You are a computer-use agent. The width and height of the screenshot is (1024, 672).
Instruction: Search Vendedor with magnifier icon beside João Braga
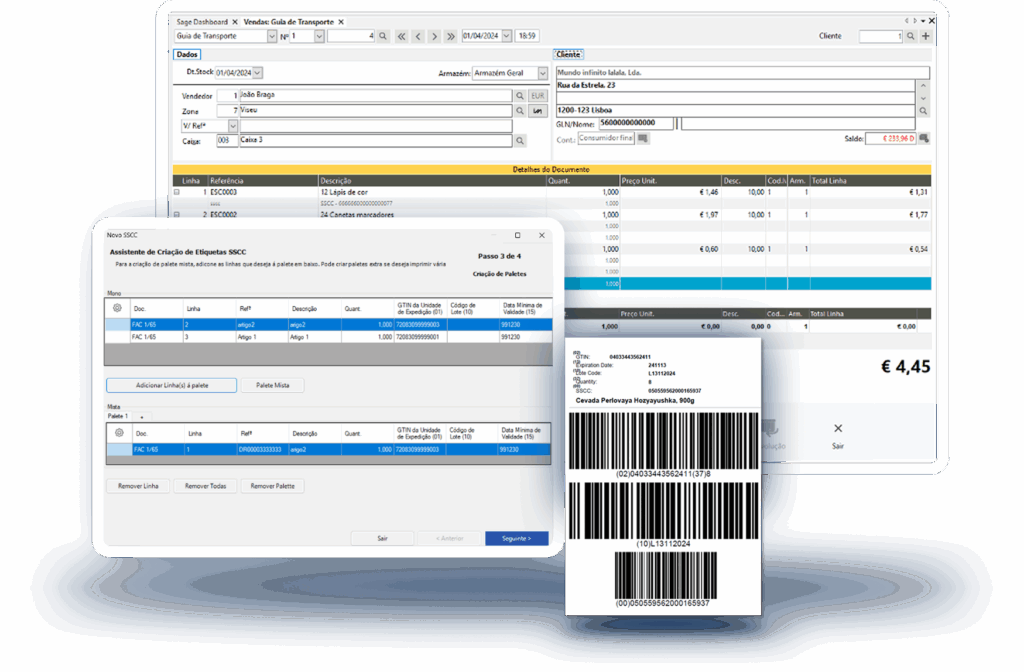(x=520, y=96)
